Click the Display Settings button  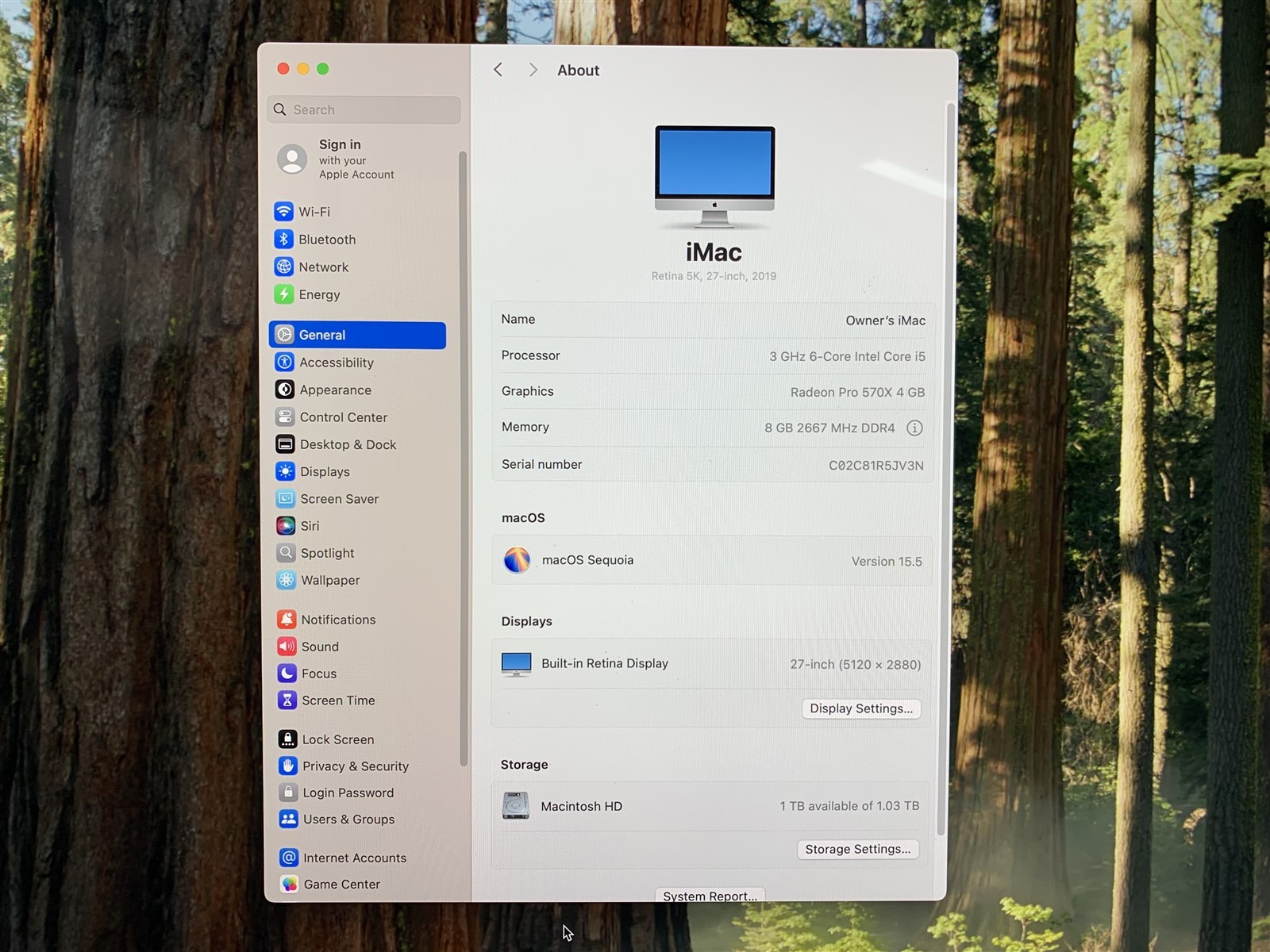click(x=861, y=708)
